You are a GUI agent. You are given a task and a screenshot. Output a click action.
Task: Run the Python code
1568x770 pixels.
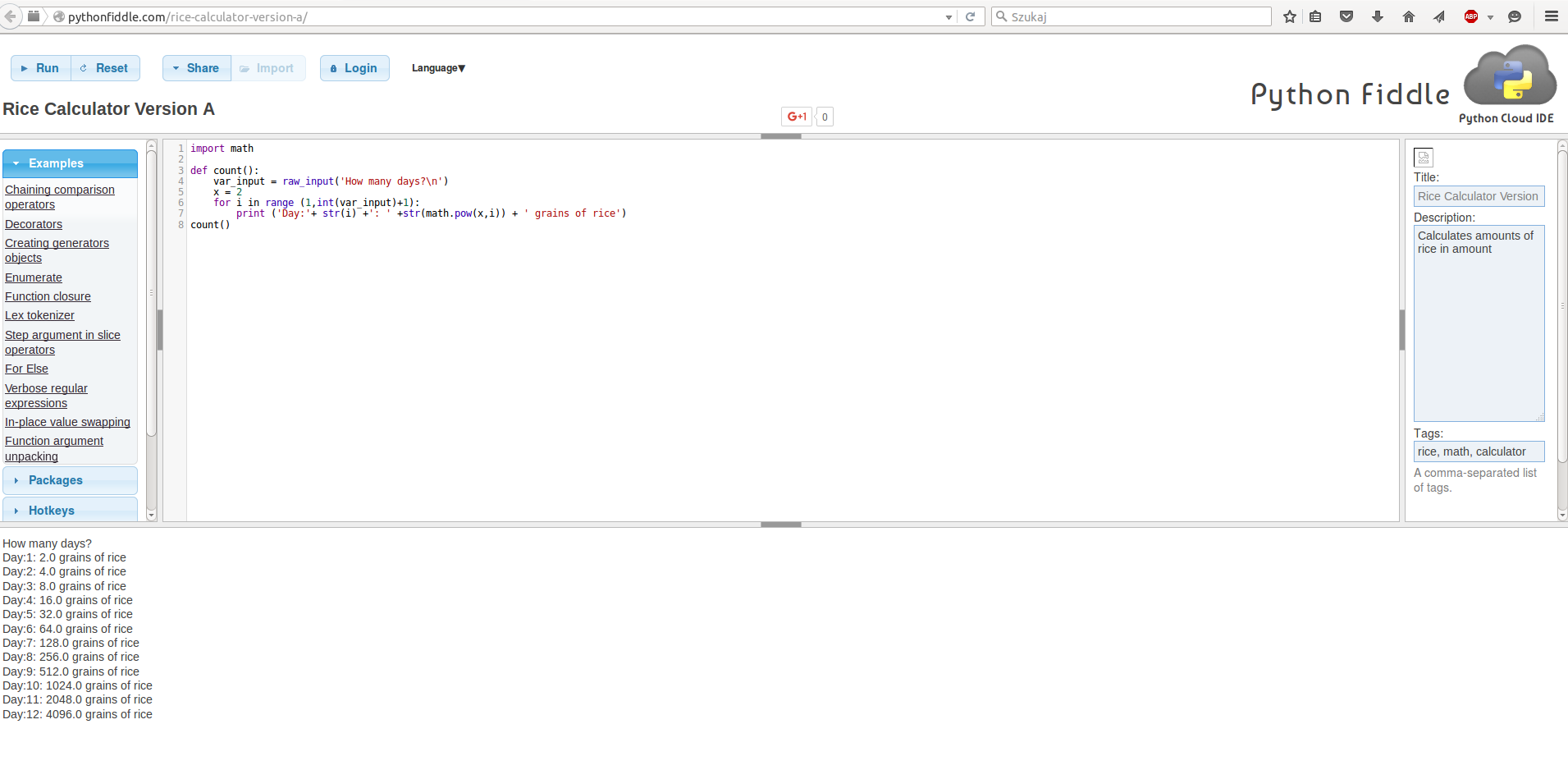point(40,68)
